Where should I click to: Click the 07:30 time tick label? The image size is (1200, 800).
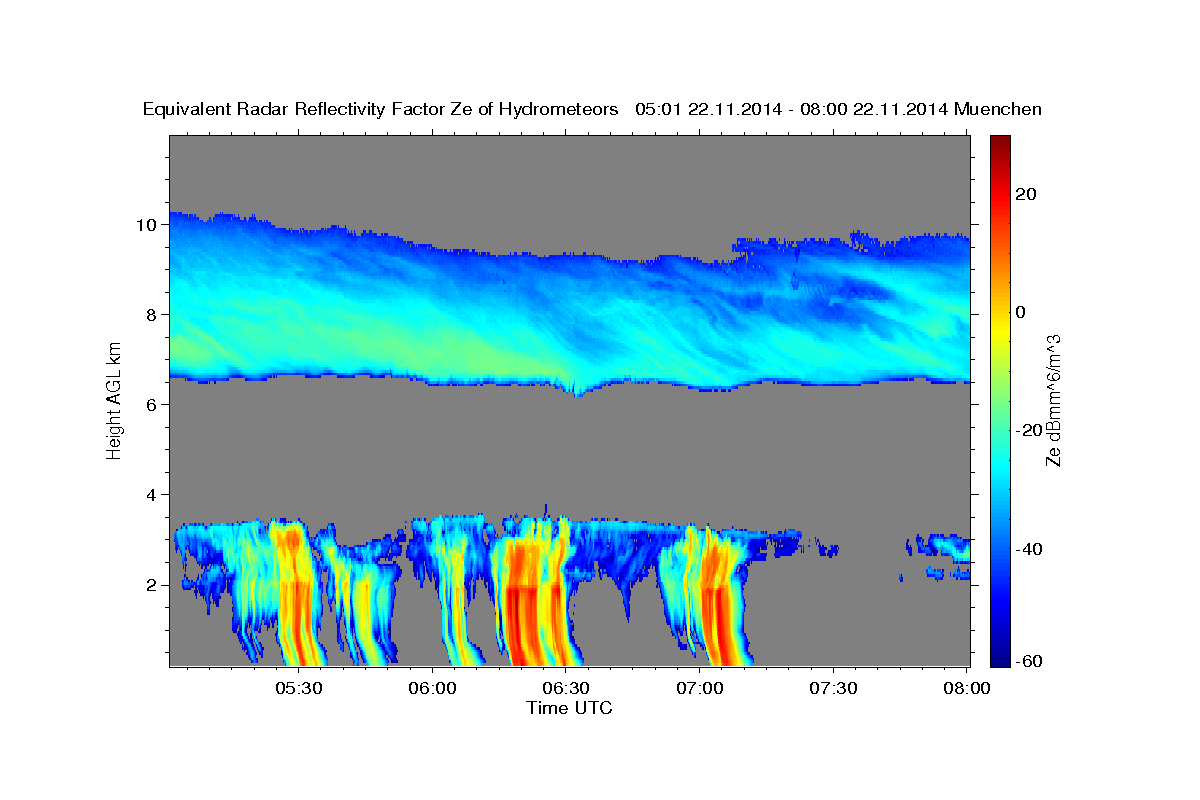[x=833, y=688]
